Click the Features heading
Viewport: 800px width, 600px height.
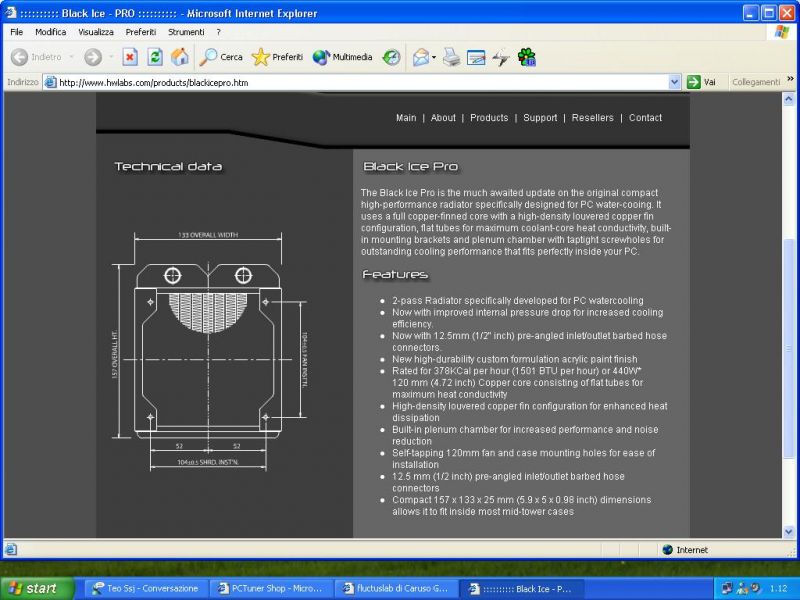tap(395, 274)
